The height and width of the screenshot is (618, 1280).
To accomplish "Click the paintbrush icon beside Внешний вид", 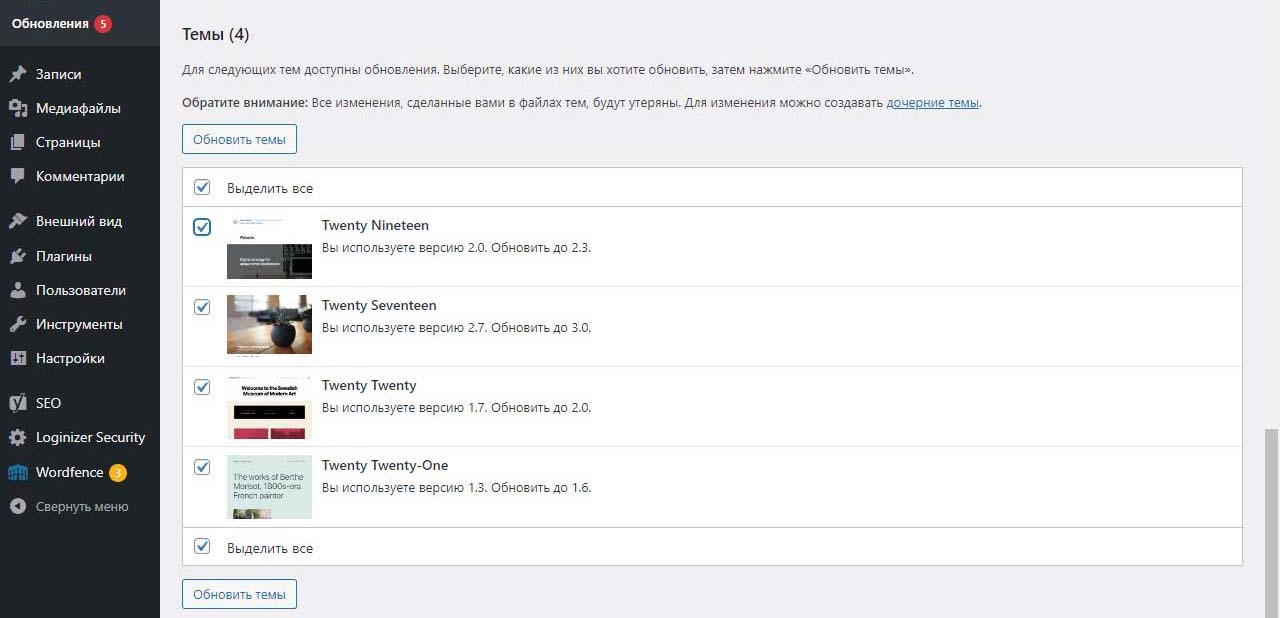I will (x=17, y=221).
